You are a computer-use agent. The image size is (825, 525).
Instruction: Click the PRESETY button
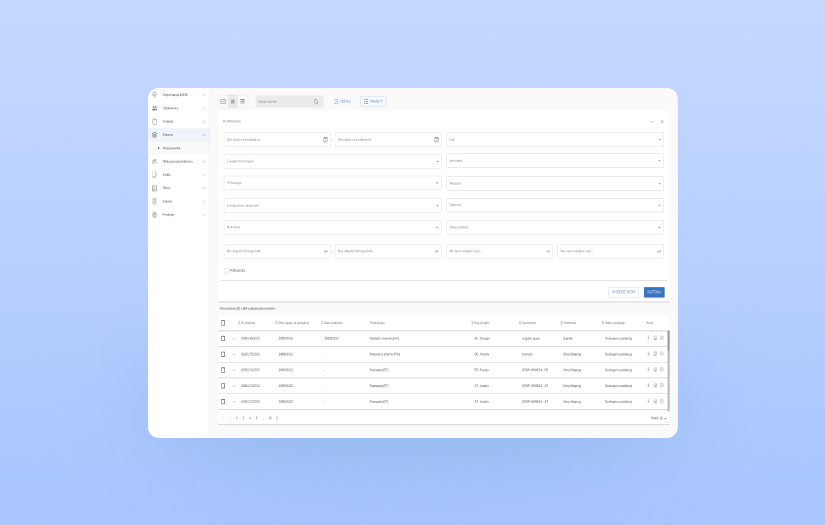pyautogui.click(x=373, y=102)
